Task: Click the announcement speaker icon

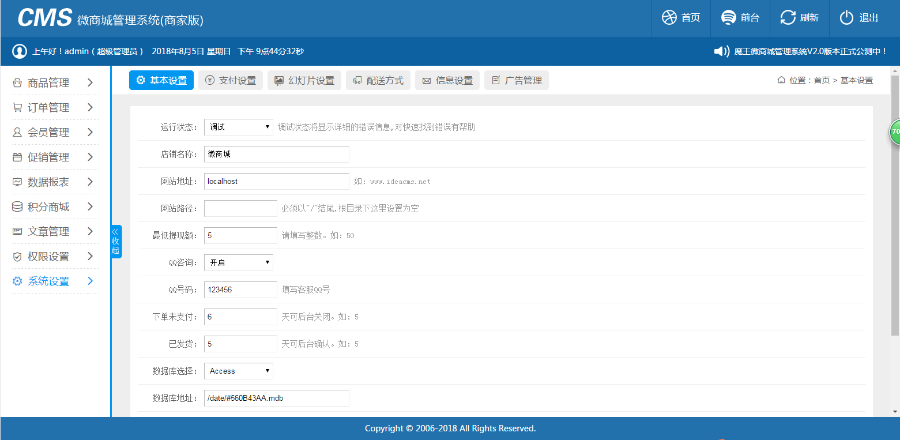Action: point(721,51)
